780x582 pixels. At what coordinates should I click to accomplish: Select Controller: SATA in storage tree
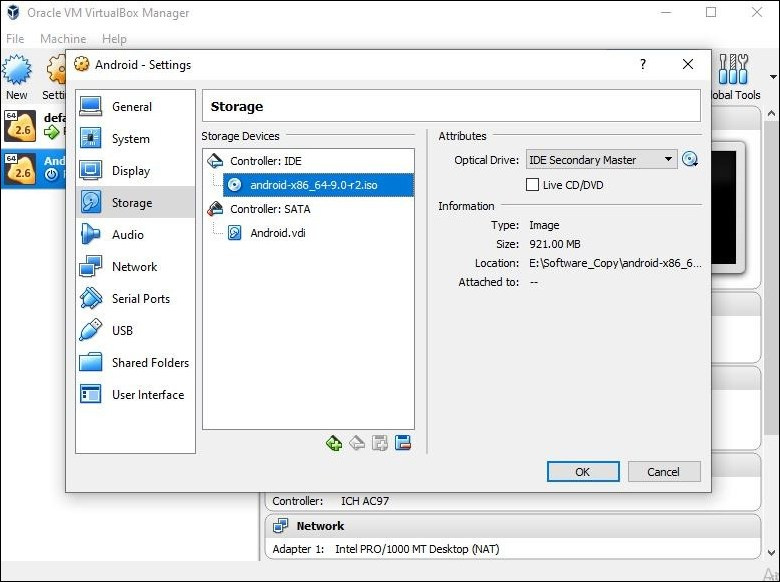[308, 209]
